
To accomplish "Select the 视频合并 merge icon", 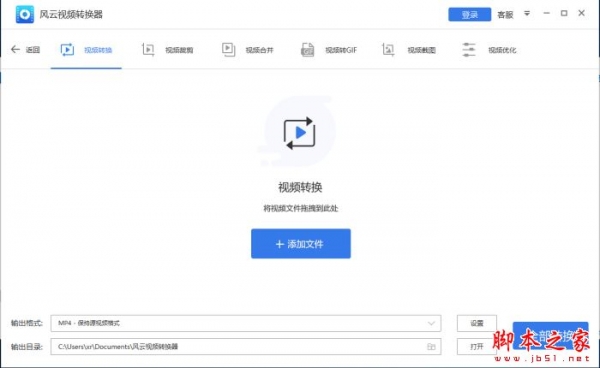I will click(228, 50).
